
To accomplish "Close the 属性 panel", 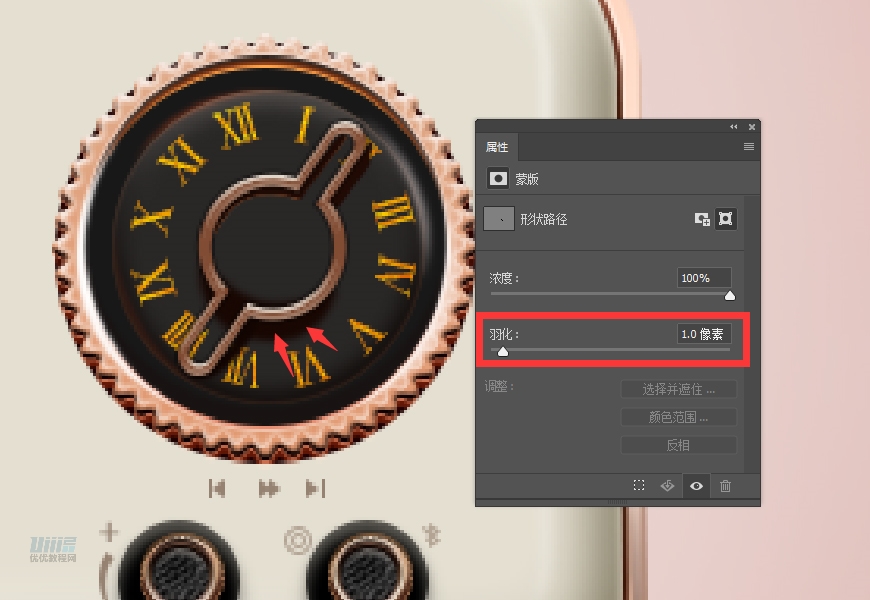I will point(752,127).
